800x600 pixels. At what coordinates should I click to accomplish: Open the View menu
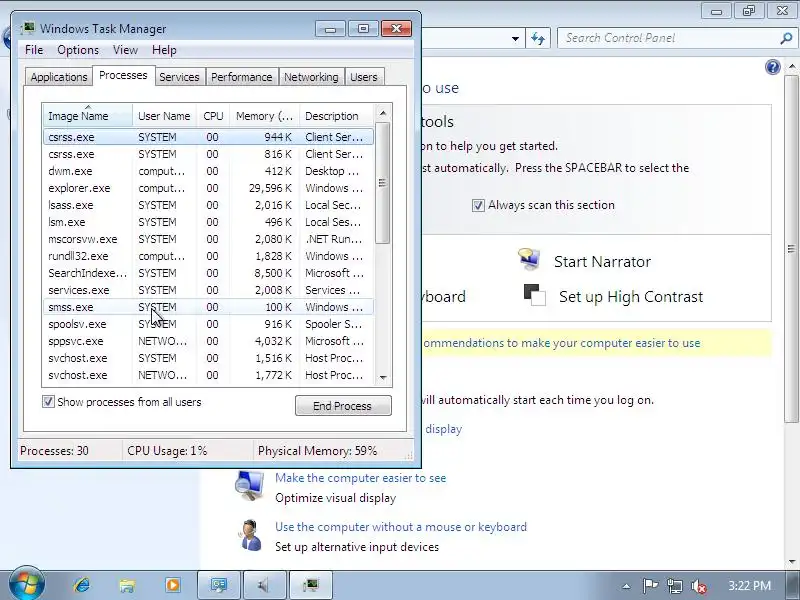coord(126,50)
